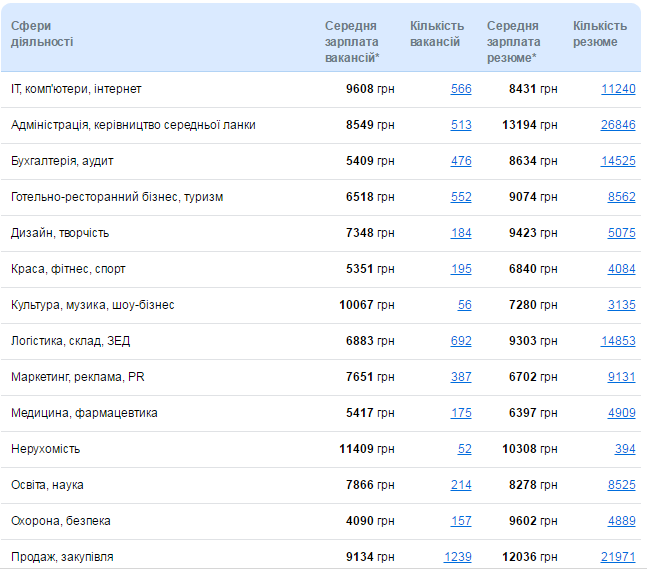Open 552 vacancies for Готельно-ресторанний бізнес

[x=461, y=197]
